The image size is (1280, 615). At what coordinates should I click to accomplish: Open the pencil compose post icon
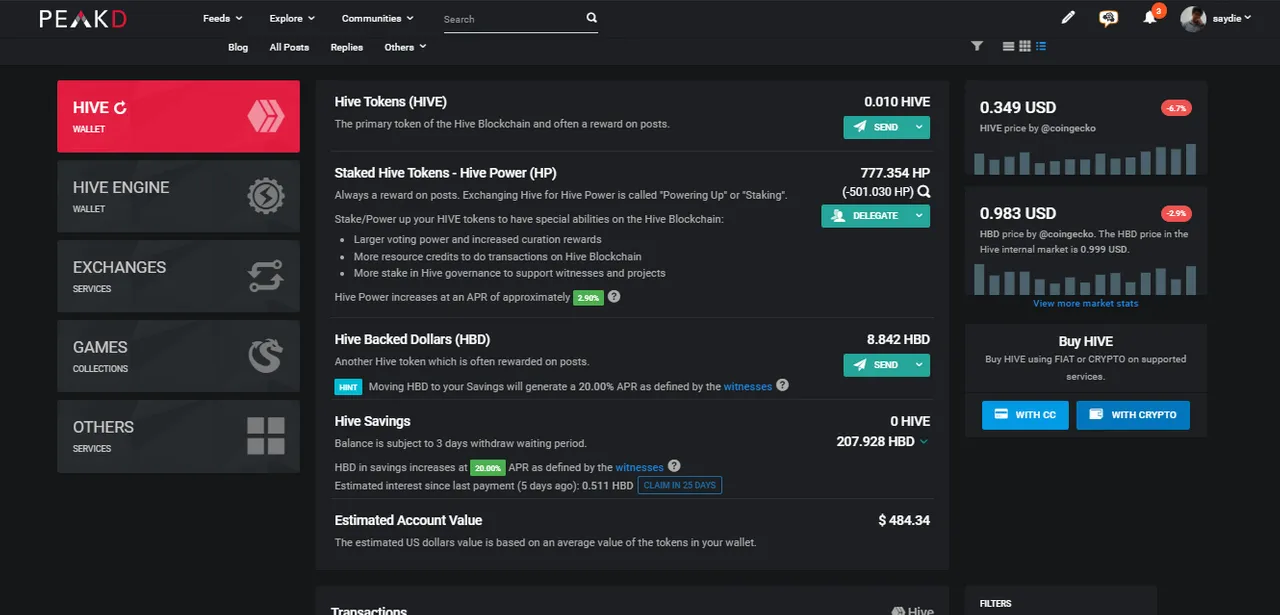coord(1068,17)
